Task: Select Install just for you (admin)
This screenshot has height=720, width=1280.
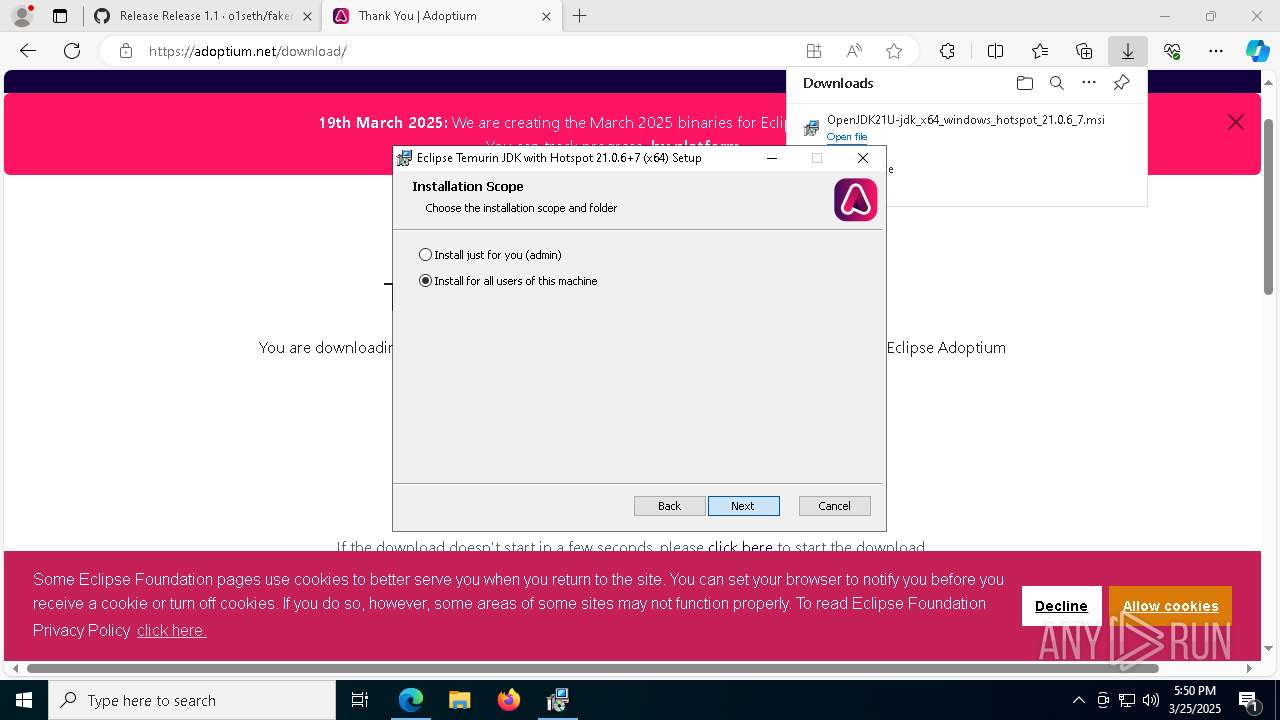Action: (490, 255)
